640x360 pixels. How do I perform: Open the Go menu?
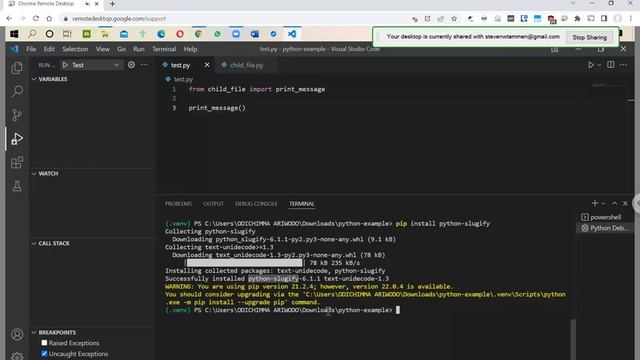pos(121,49)
